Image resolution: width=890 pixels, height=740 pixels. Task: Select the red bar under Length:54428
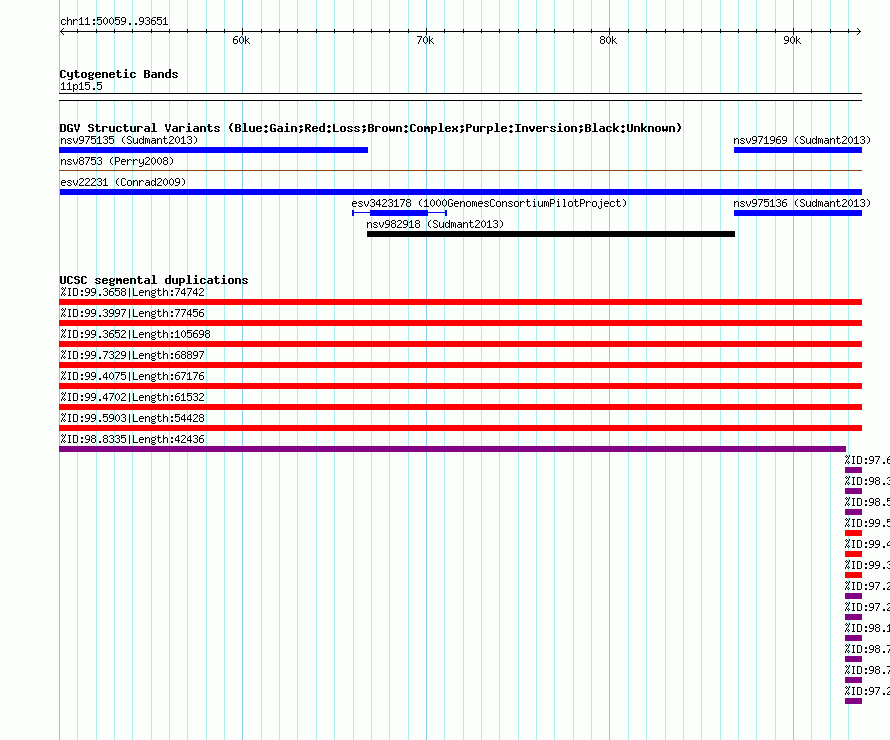click(x=460, y=428)
